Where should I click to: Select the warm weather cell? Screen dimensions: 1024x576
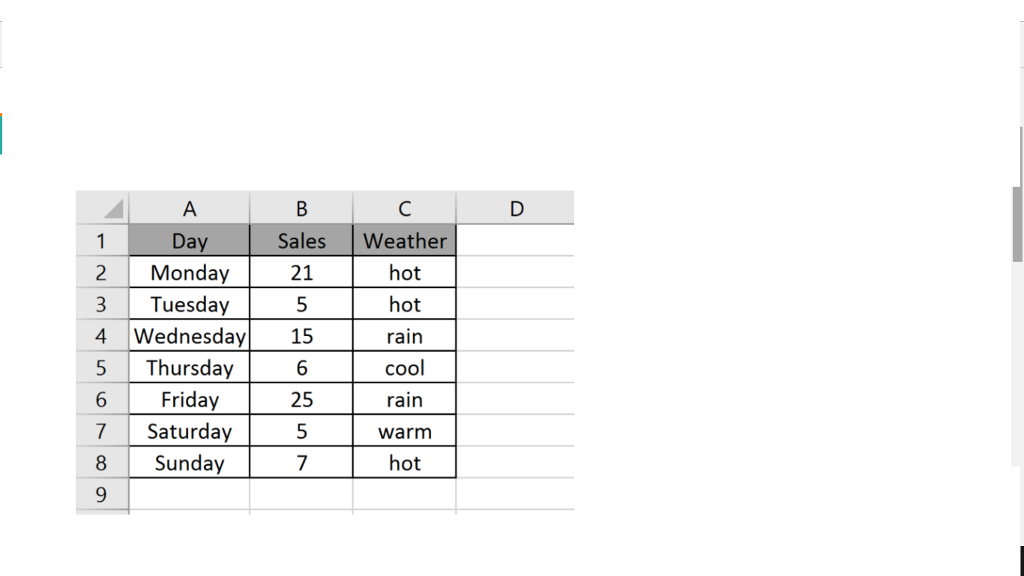404,431
